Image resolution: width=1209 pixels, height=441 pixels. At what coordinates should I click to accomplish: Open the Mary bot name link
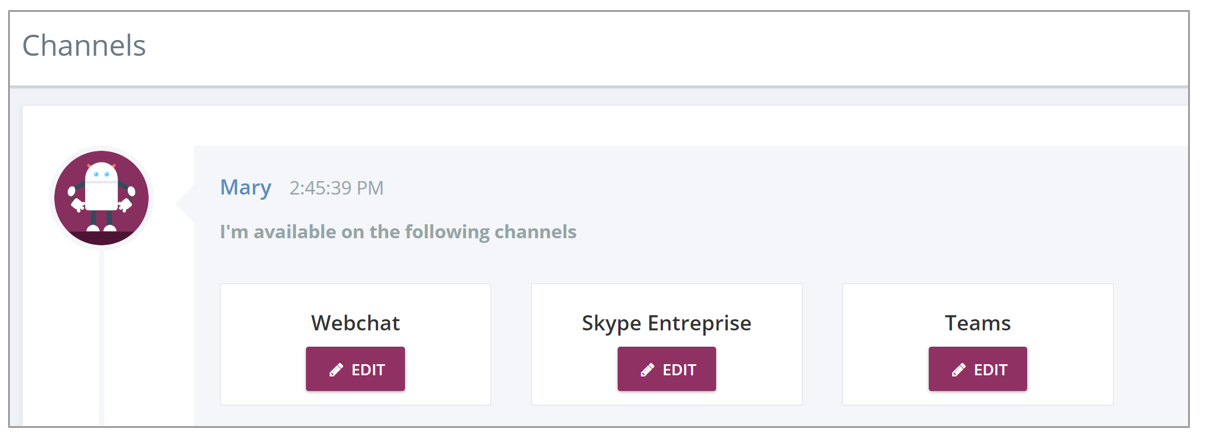pos(245,187)
